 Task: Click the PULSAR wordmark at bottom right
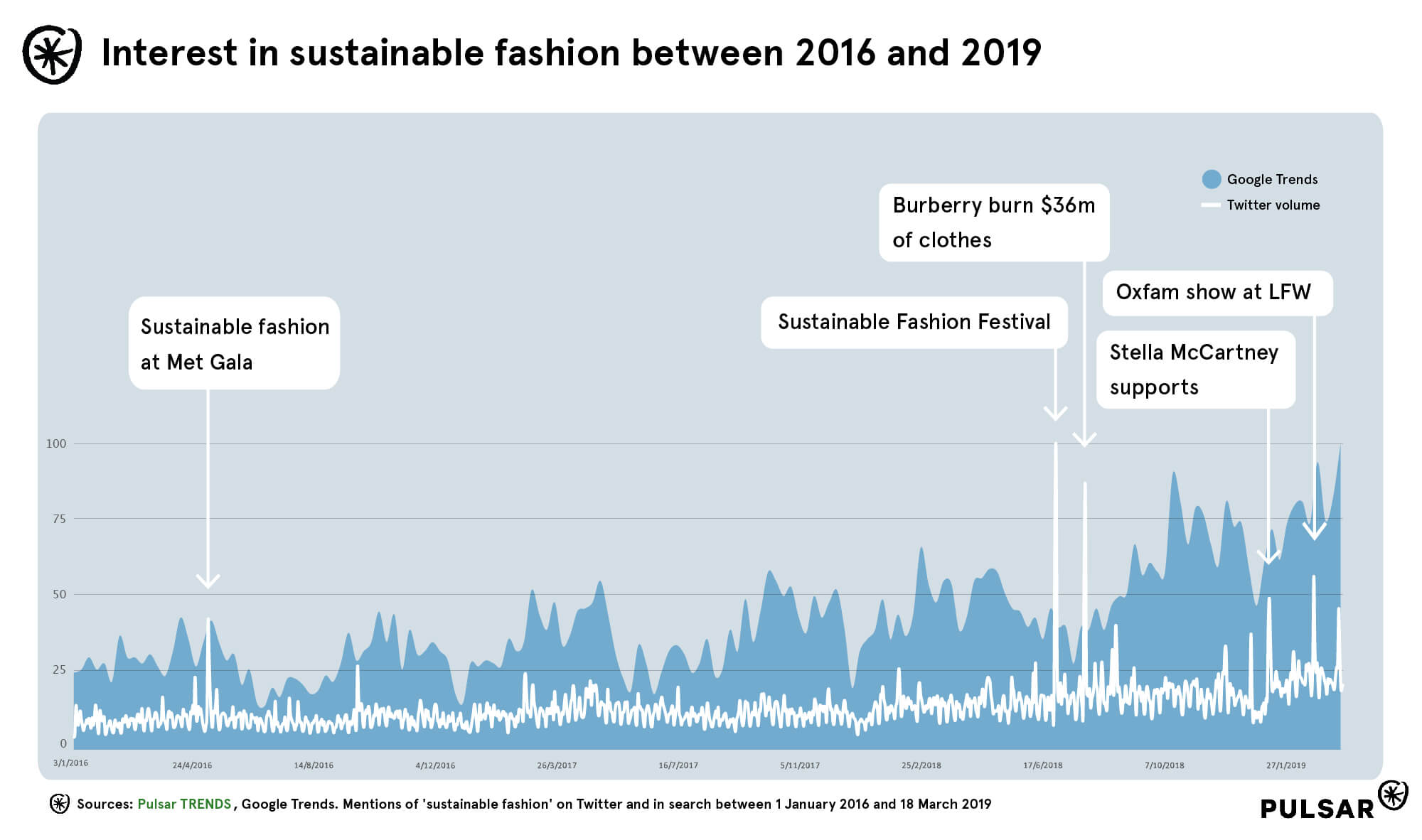[1317, 809]
